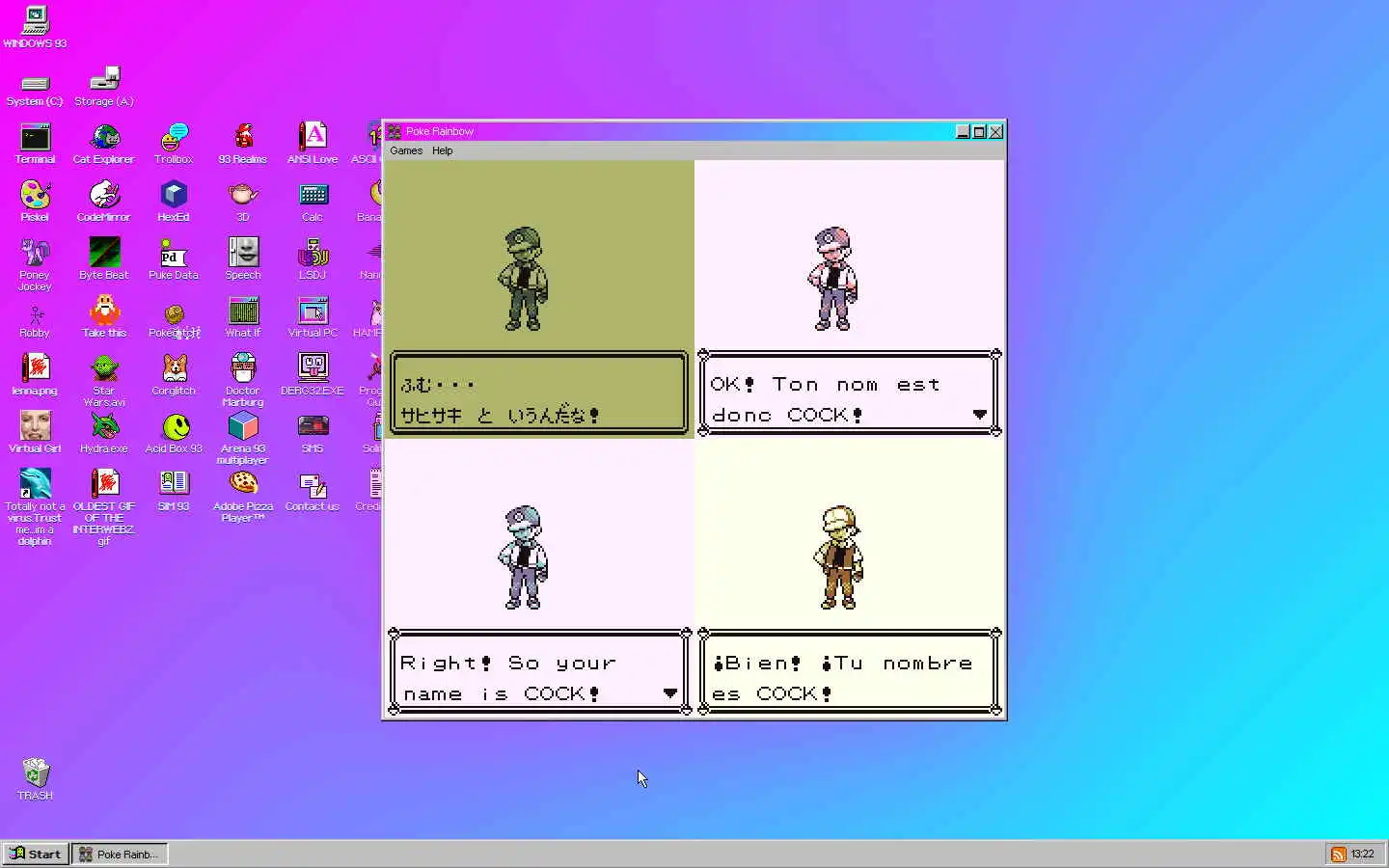Open the Games menu in Poke Rainbow
Viewport: 1389px width, 868px height.
click(x=406, y=150)
